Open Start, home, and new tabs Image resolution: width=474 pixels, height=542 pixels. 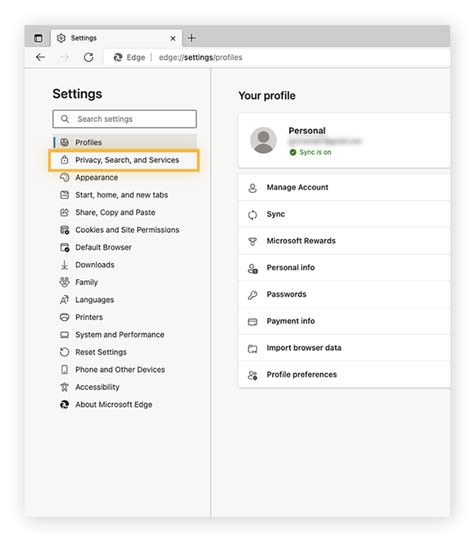click(x=122, y=195)
